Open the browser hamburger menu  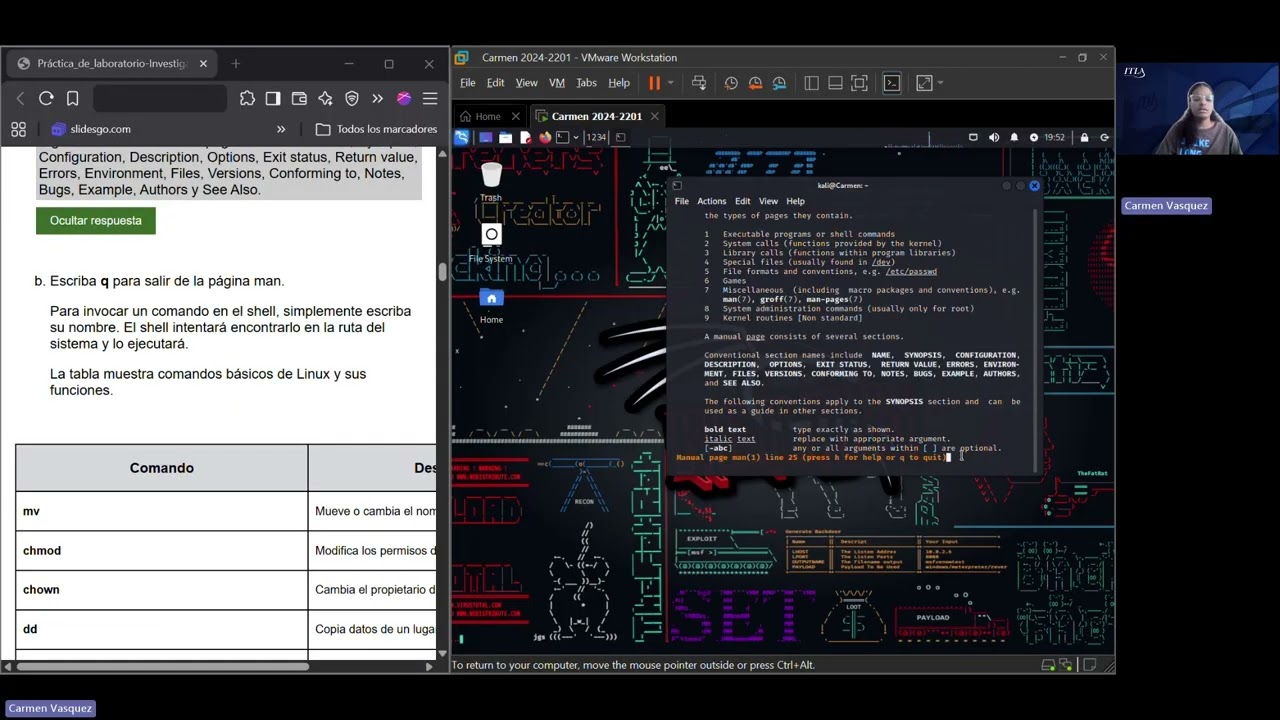(x=430, y=98)
